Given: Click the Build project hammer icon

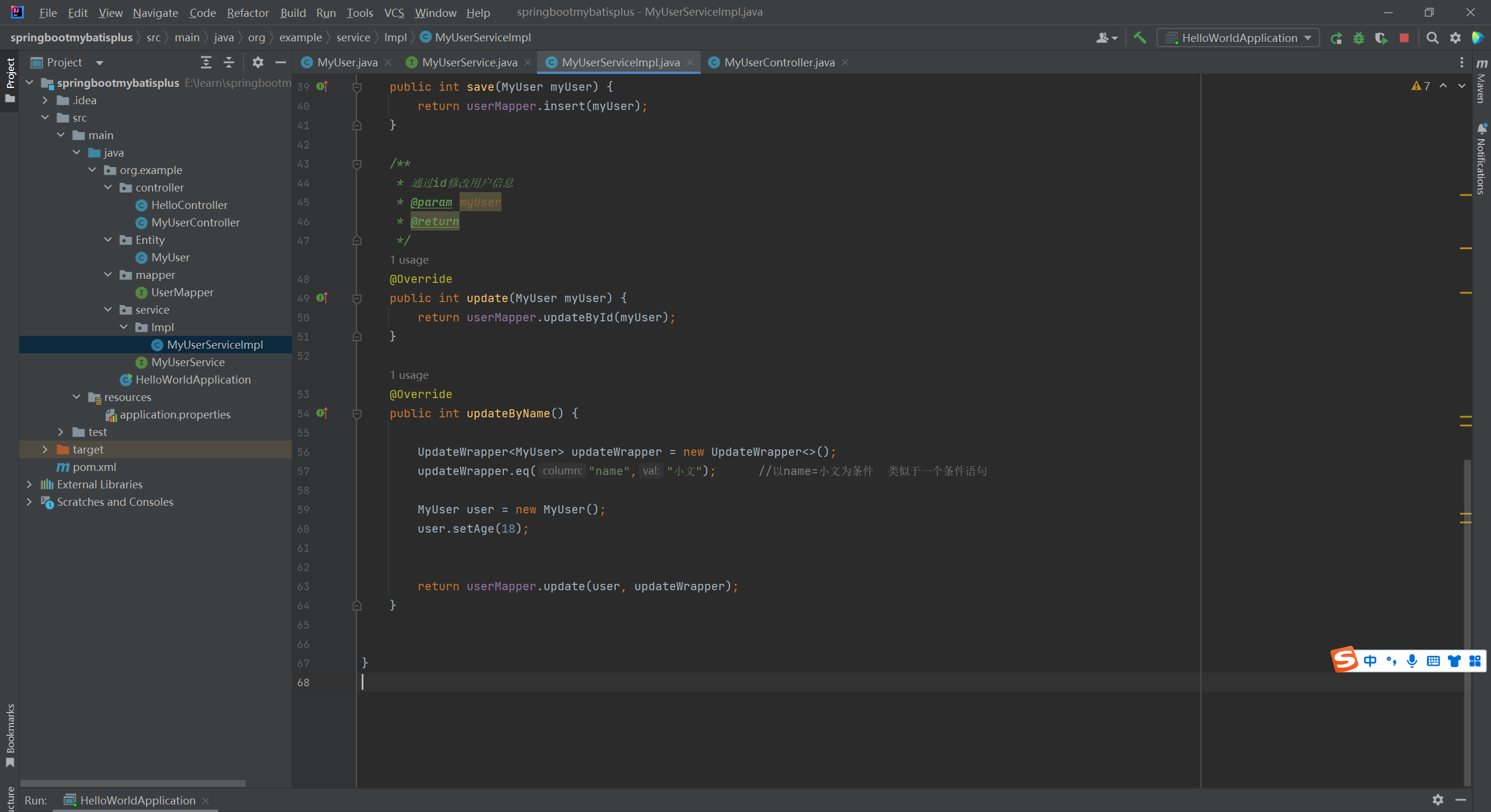Looking at the screenshot, I should click(1140, 38).
